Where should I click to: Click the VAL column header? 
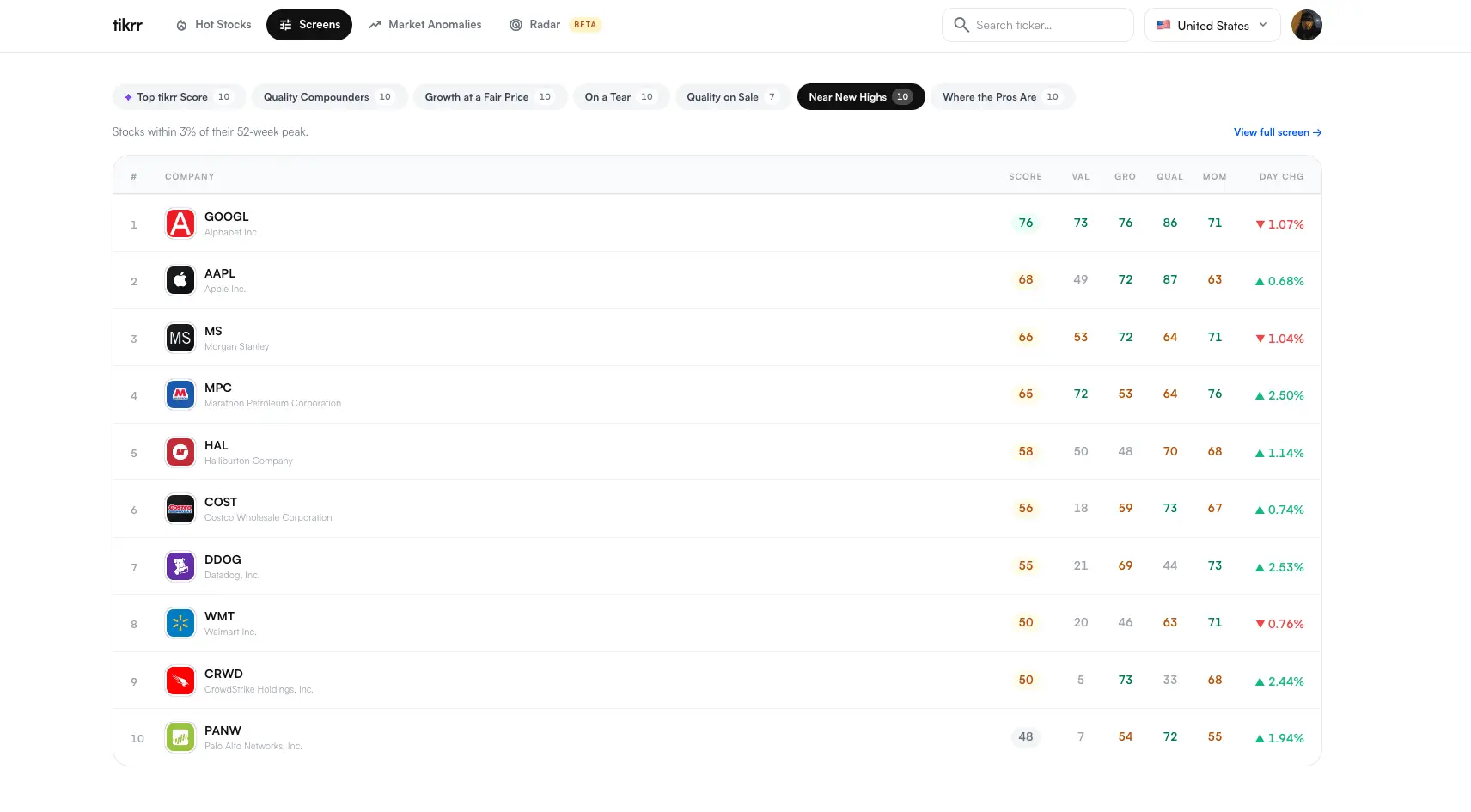pyautogui.click(x=1081, y=177)
